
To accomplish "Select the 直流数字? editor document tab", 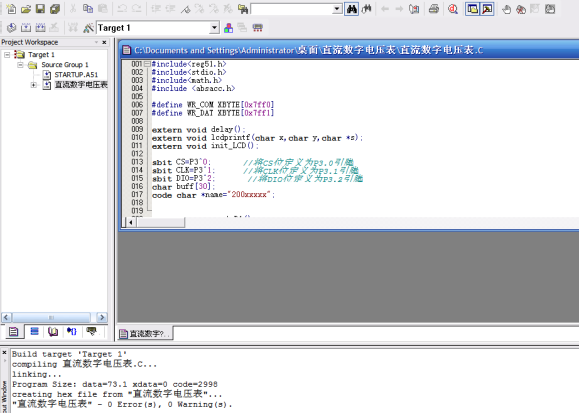I will coord(145,334).
